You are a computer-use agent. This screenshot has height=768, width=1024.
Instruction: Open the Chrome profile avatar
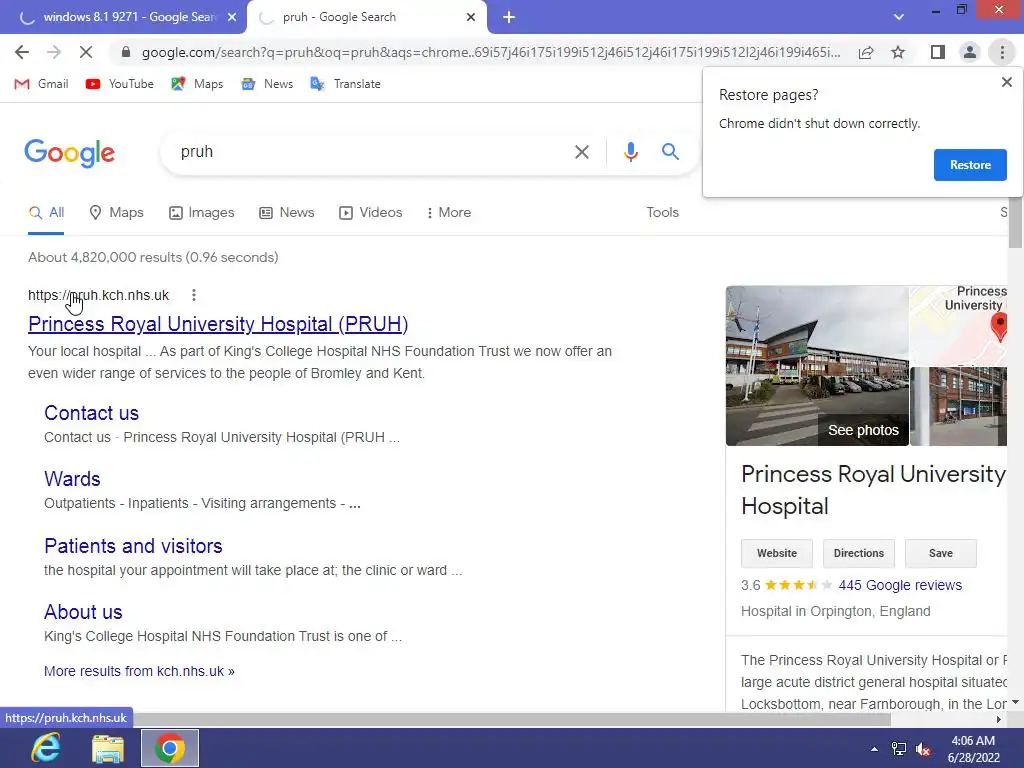970,52
